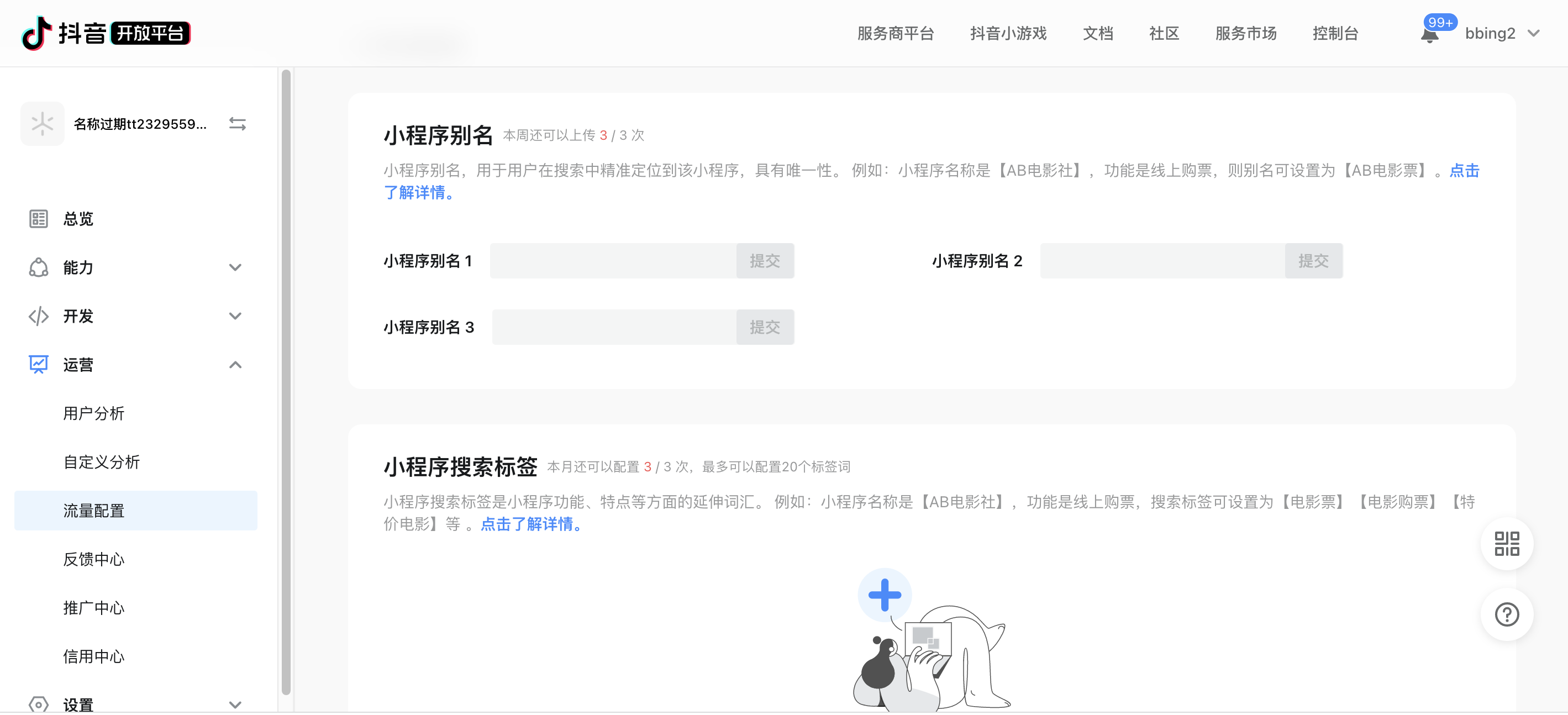Expand the 设置 menu chevron

pos(235,705)
